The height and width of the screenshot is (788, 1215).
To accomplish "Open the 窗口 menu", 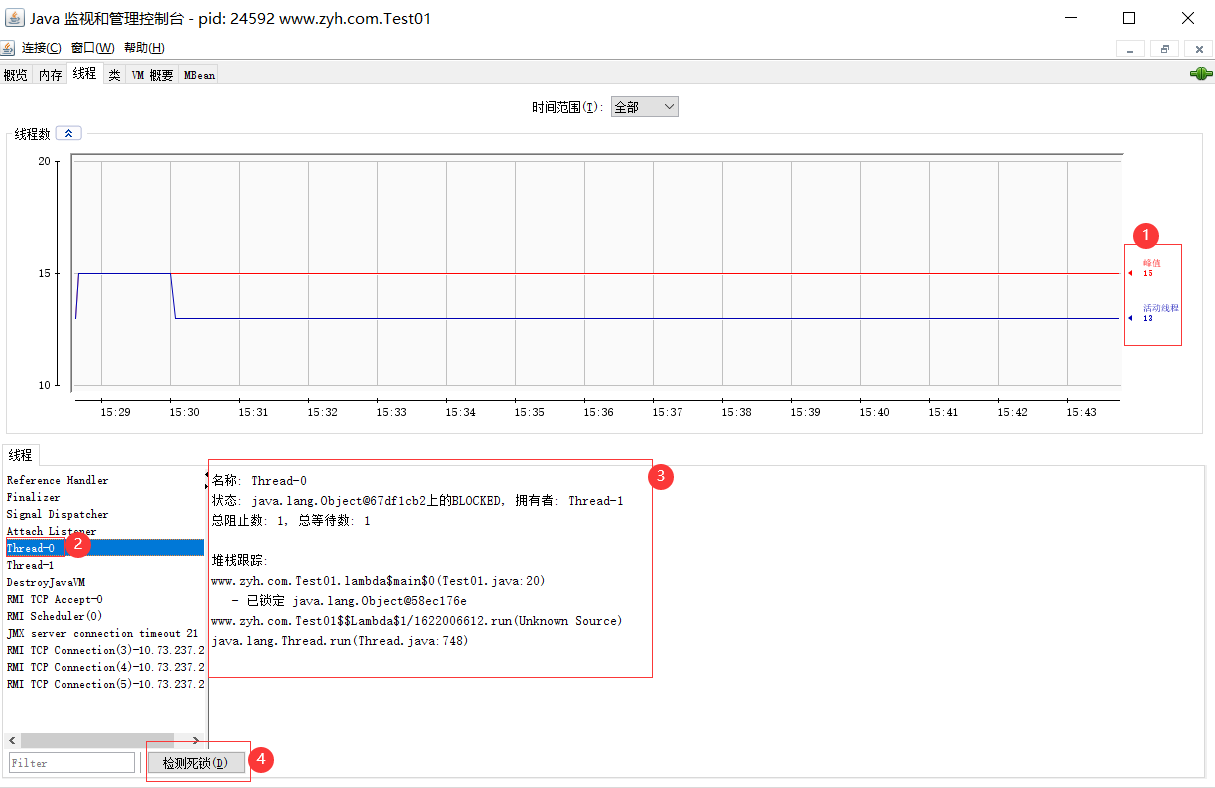I will pyautogui.click(x=92, y=48).
